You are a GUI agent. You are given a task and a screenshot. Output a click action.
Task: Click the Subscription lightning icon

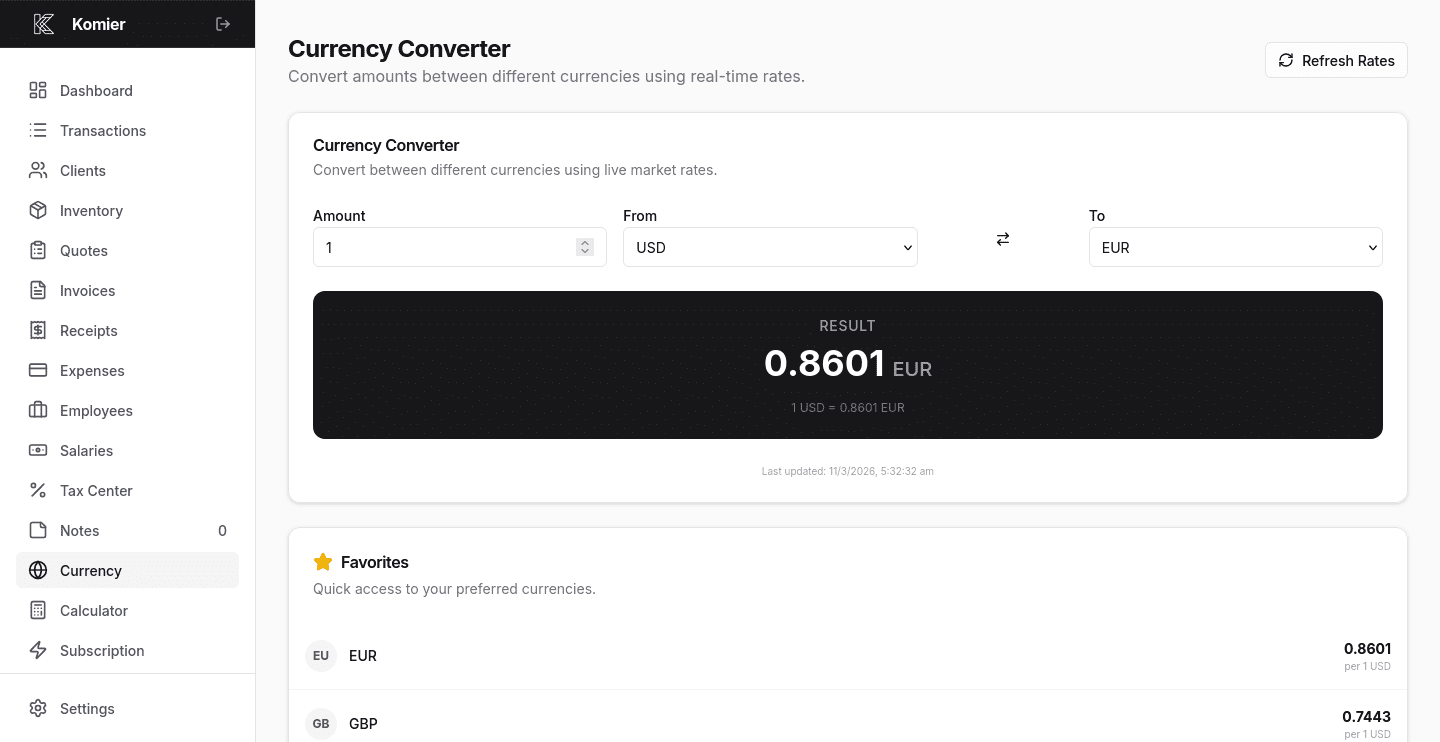coord(38,651)
